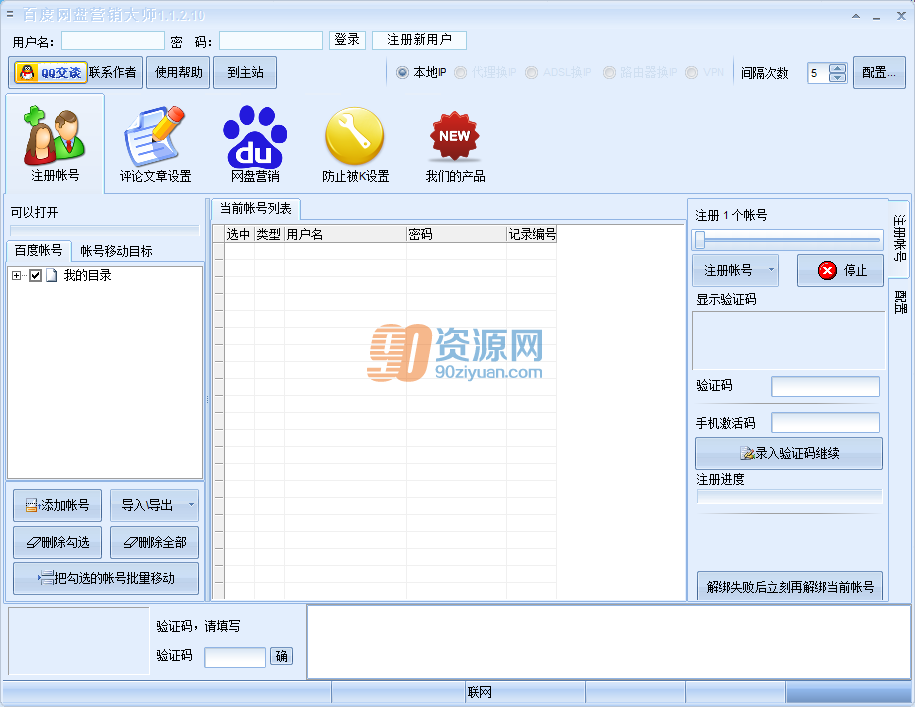
Task: Sort by the 用户名 column header
Action: [345, 234]
